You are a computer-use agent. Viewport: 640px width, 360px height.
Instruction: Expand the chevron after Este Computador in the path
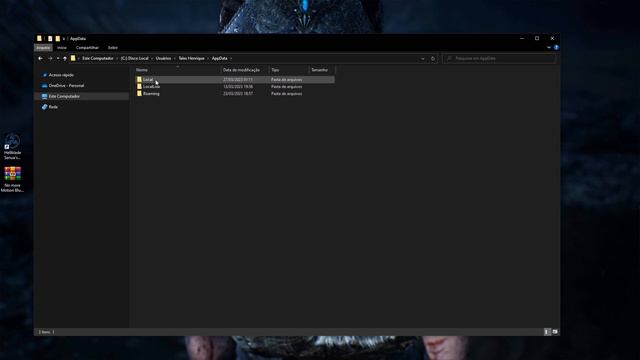click(117, 58)
